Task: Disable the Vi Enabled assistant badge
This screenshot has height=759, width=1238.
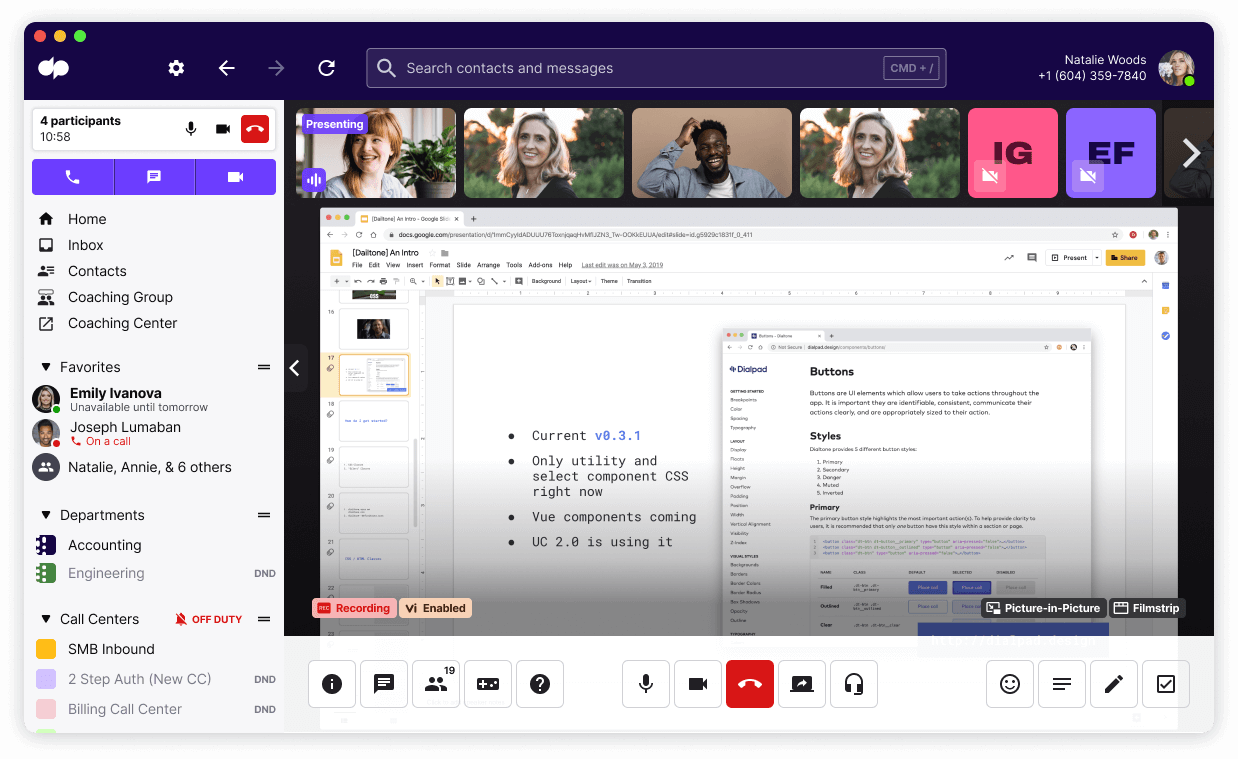Action: click(435, 608)
